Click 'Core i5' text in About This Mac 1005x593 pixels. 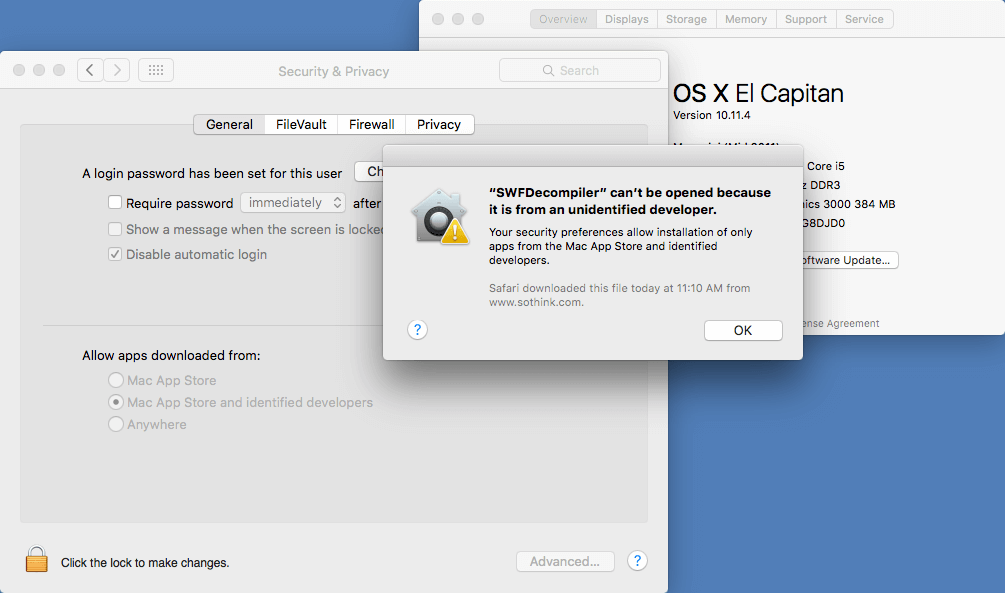826,166
